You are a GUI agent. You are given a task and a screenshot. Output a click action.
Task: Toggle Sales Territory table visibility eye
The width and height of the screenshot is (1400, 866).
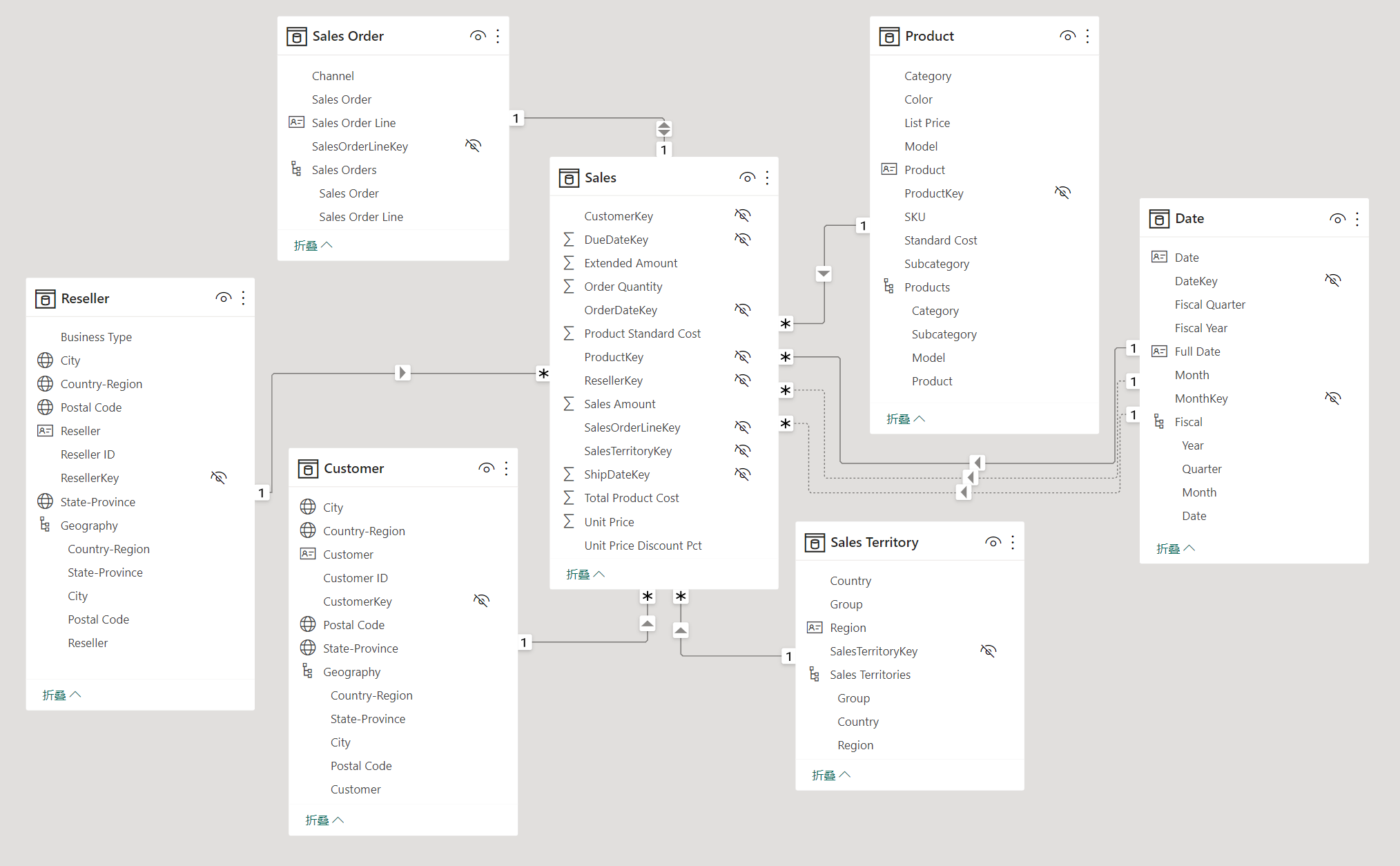[x=993, y=542]
